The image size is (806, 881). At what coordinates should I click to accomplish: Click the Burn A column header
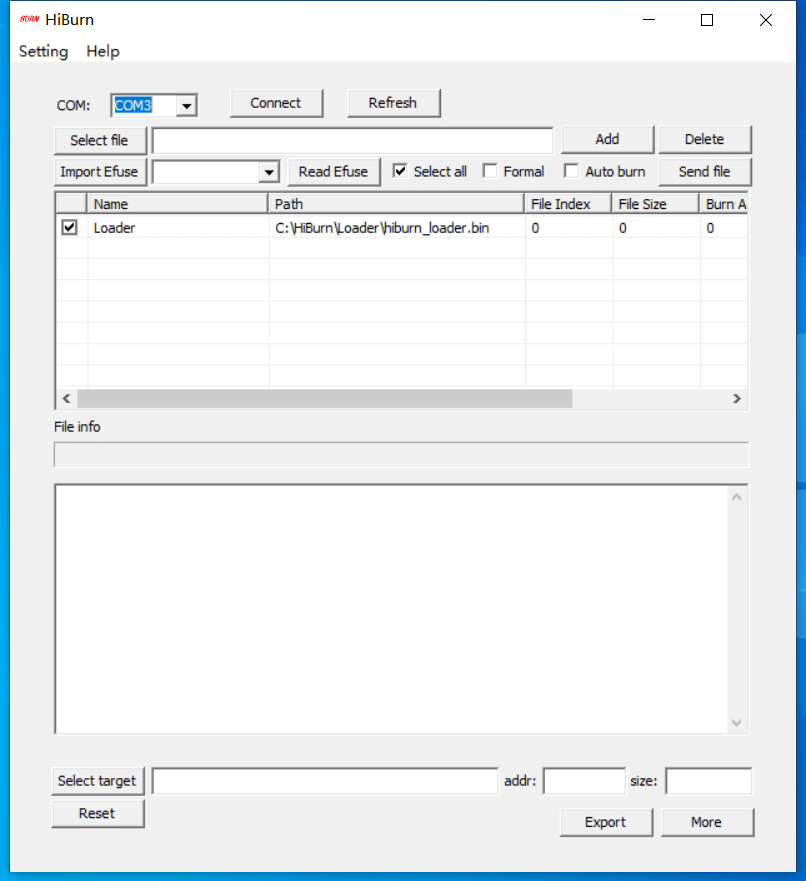click(724, 204)
